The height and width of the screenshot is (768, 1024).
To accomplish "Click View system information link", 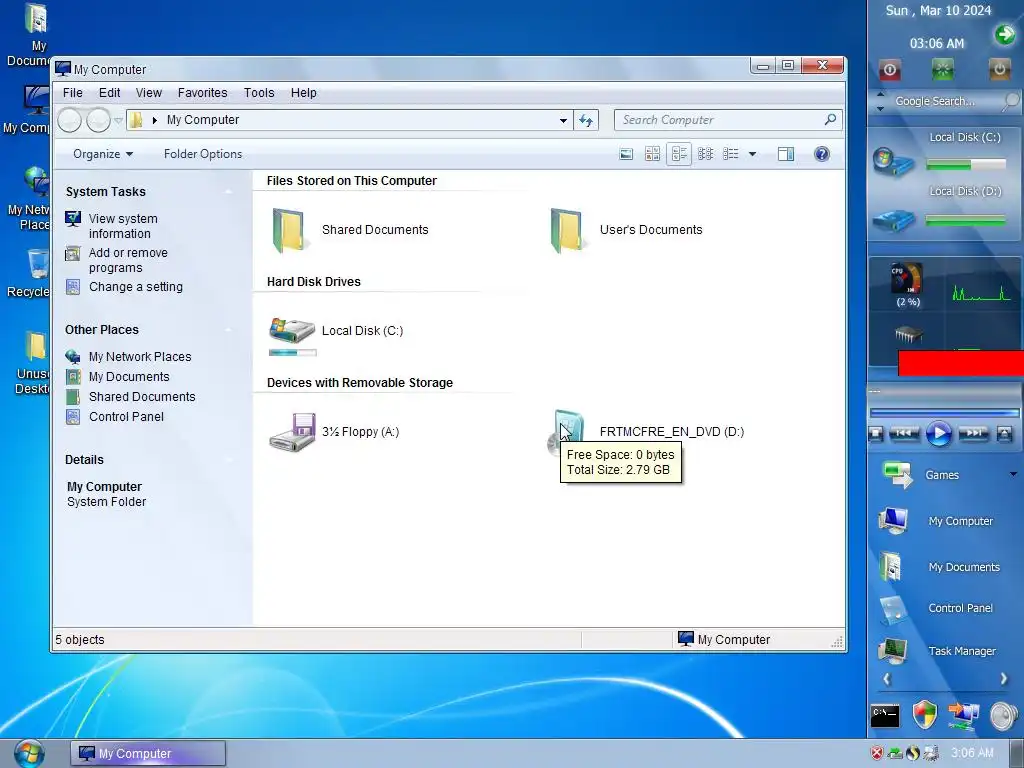I will click(123, 226).
